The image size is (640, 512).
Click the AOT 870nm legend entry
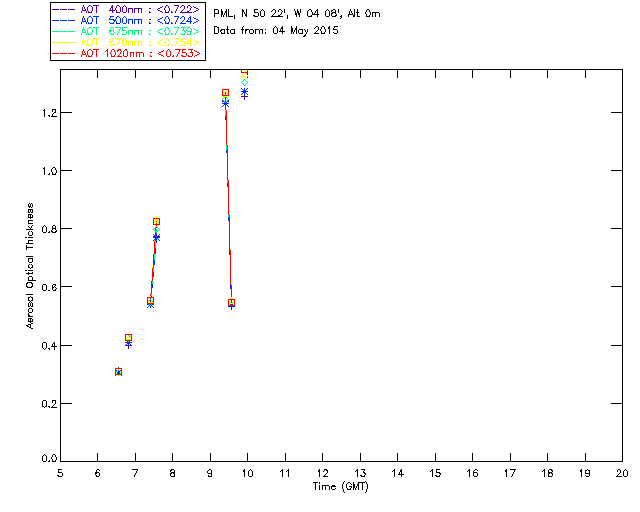pyautogui.click(x=126, y=42)
